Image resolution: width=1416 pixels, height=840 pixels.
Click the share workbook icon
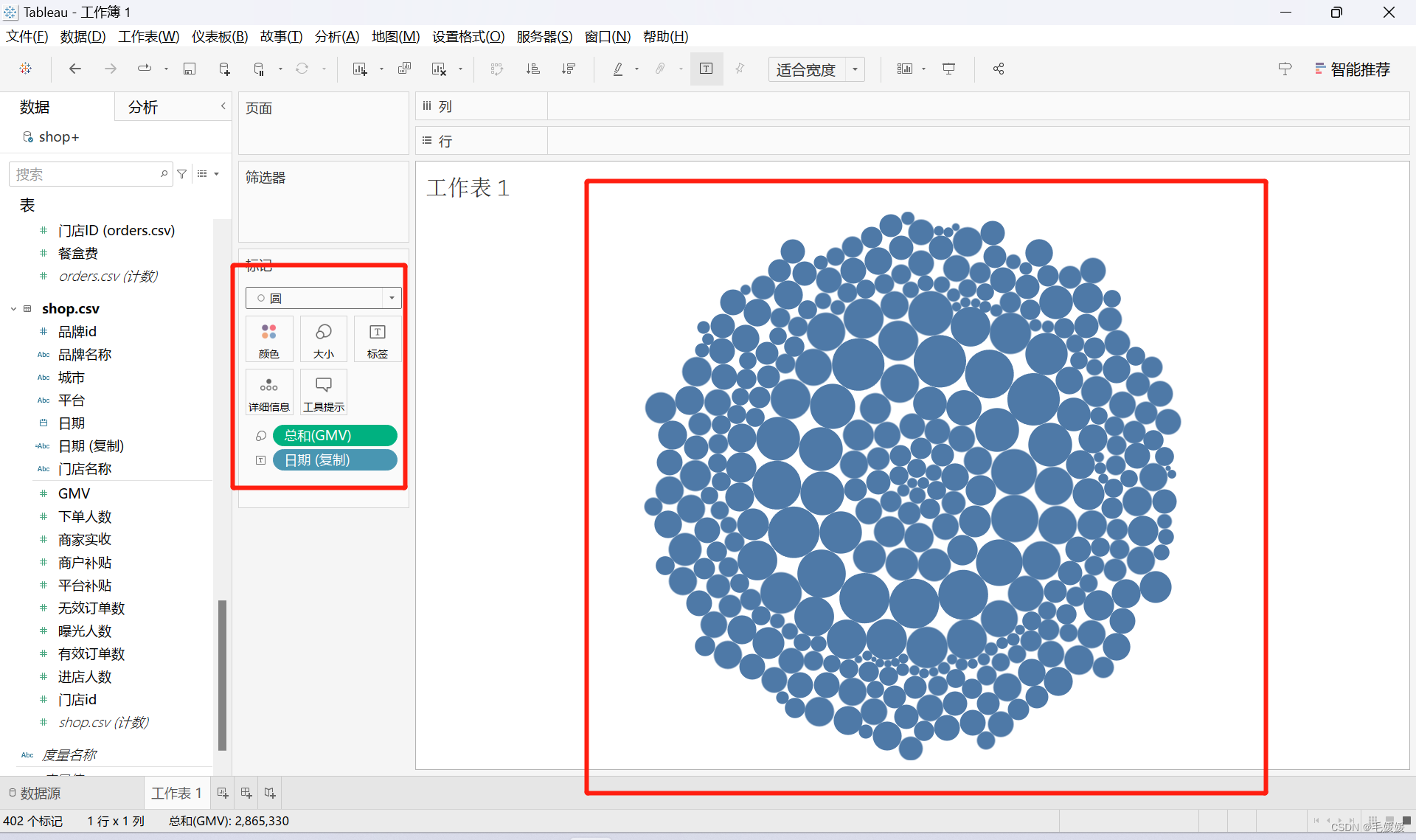[x=999, y=69]
